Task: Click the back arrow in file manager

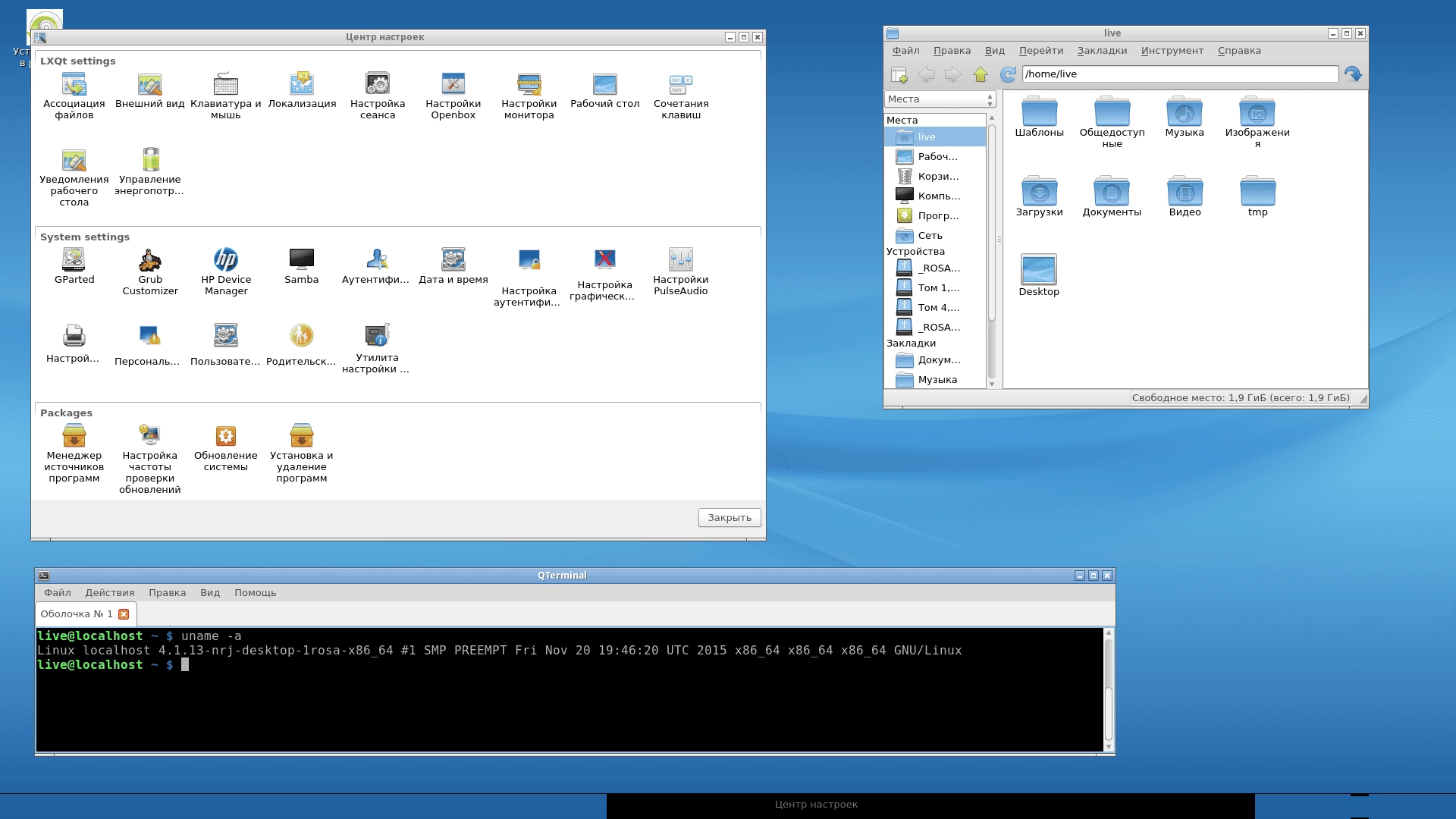Action: pos(926,74)
